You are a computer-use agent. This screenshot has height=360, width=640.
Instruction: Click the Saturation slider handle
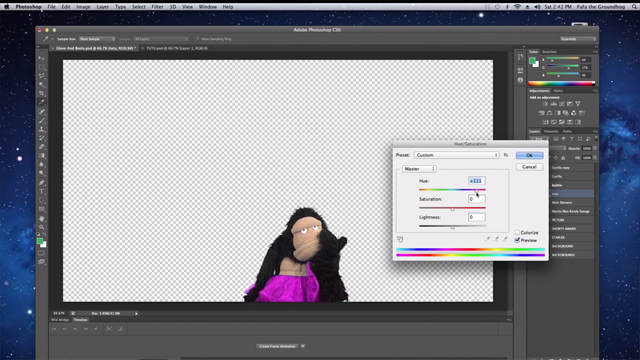(452, 209)
